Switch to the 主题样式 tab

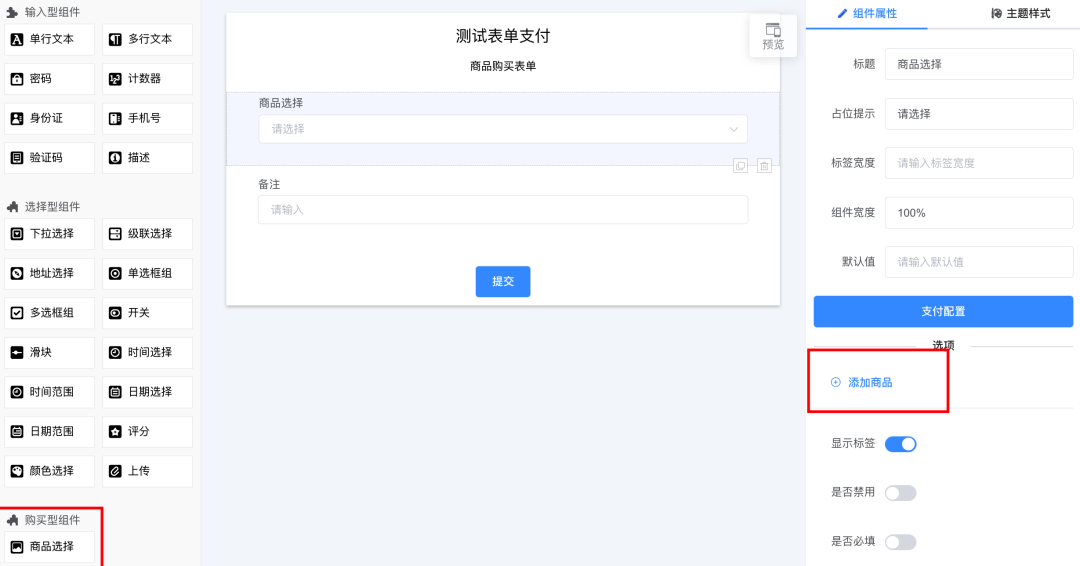pyautogui.click(x=1020, y=14)
